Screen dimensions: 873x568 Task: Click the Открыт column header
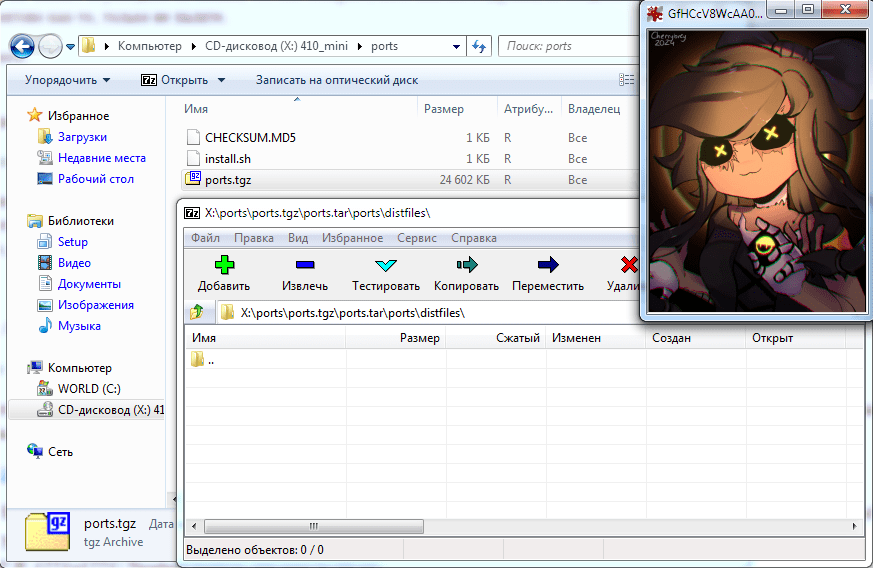(795, 338)
